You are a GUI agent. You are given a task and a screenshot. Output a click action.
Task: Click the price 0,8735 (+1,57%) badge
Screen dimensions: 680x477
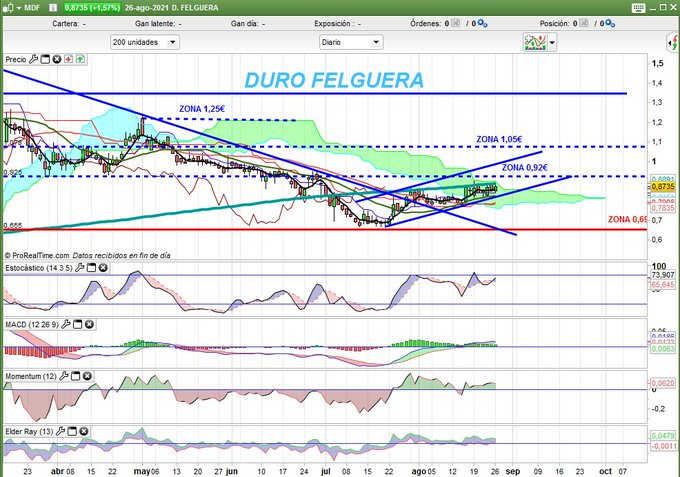(92, 8)
